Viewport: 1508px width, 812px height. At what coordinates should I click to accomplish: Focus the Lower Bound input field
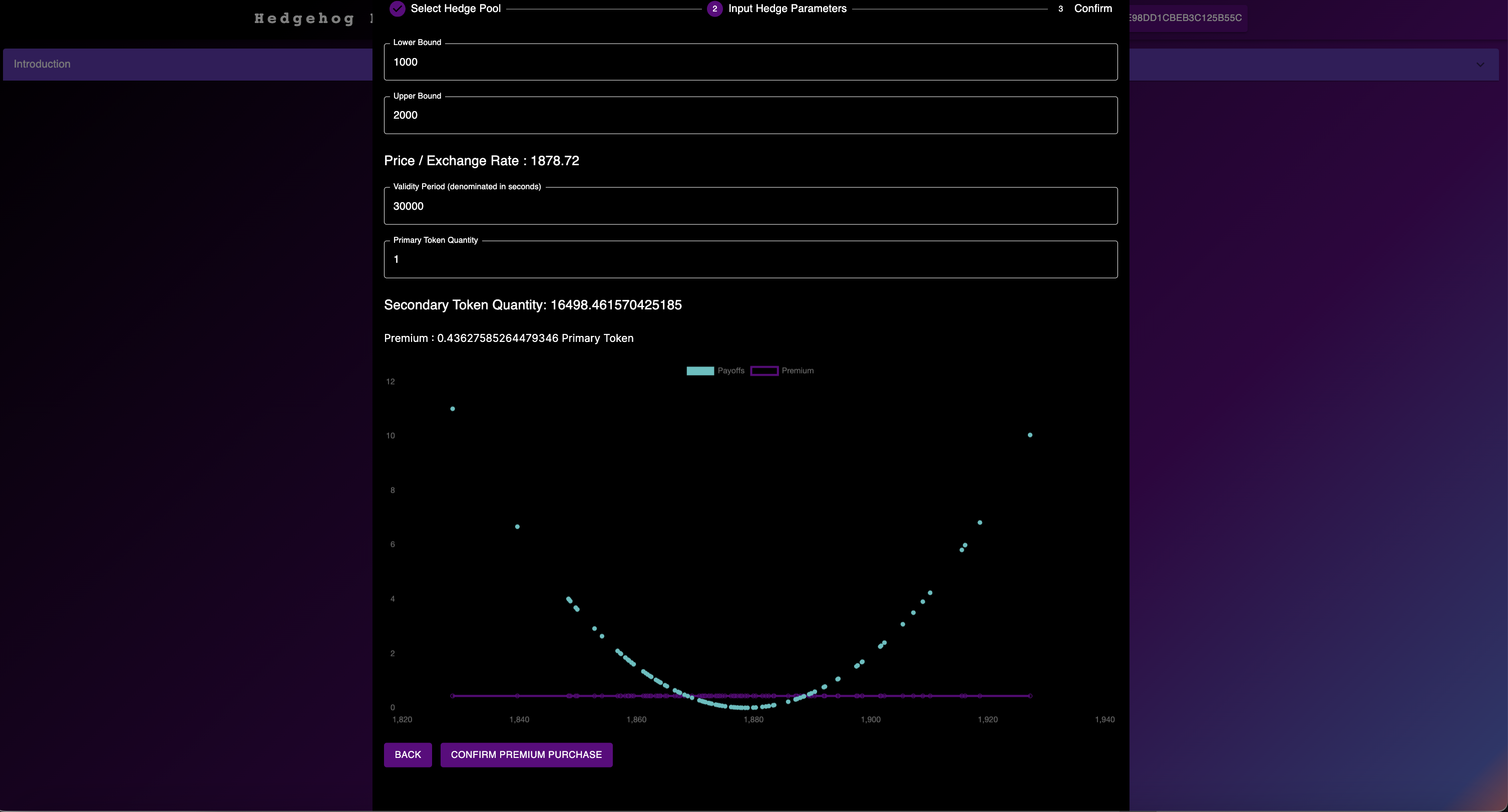coord(750,62)
